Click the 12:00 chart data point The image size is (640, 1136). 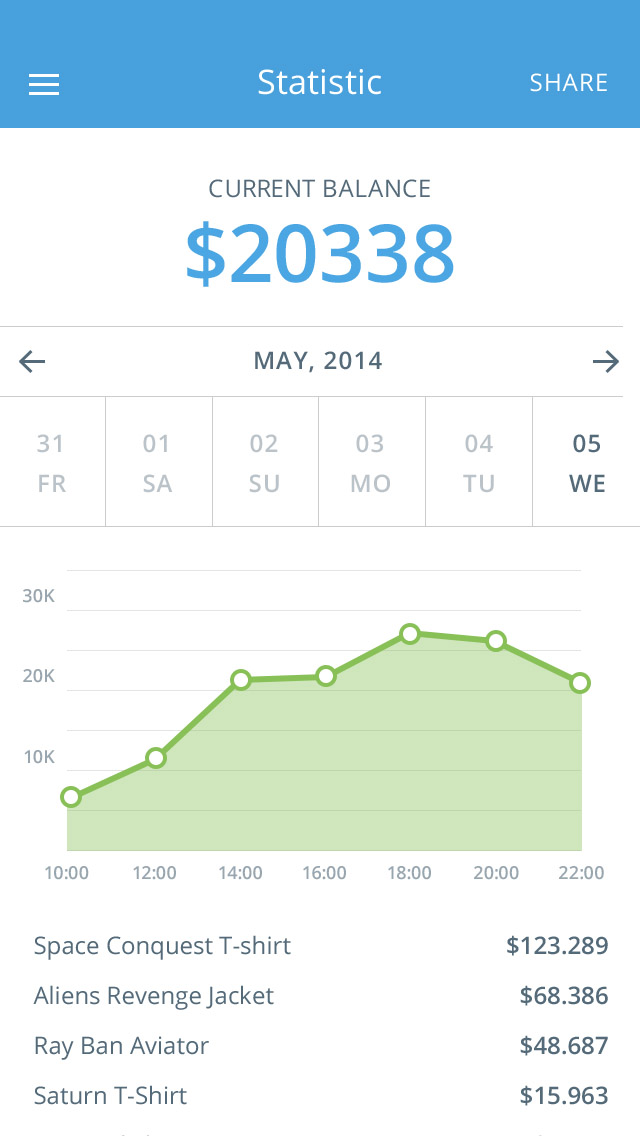155,758
